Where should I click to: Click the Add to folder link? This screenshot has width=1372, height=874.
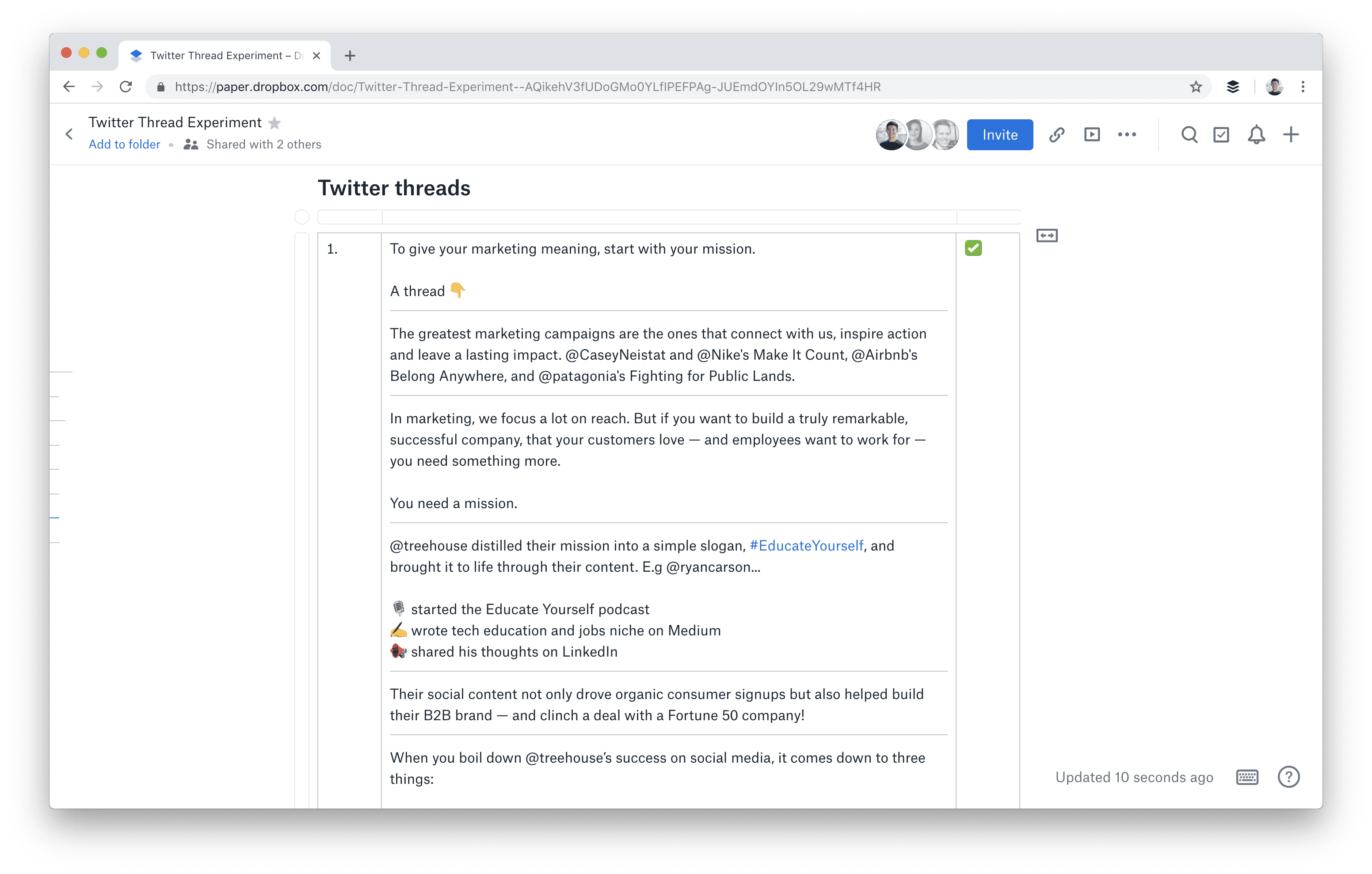point(124,144)
